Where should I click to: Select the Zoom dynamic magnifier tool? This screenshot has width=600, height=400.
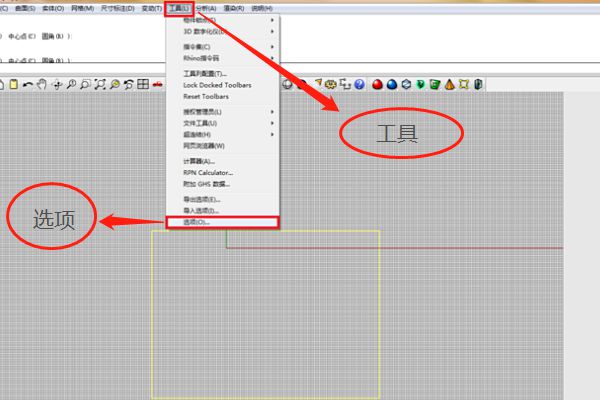[71, 84]
